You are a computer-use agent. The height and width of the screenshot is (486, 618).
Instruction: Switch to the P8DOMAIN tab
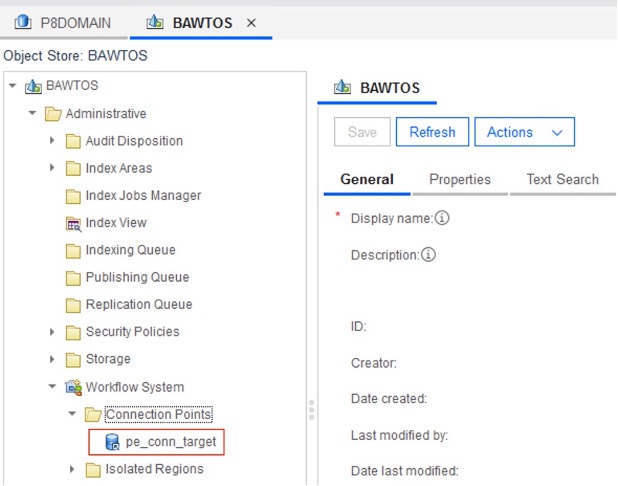(x=63, y=23)
